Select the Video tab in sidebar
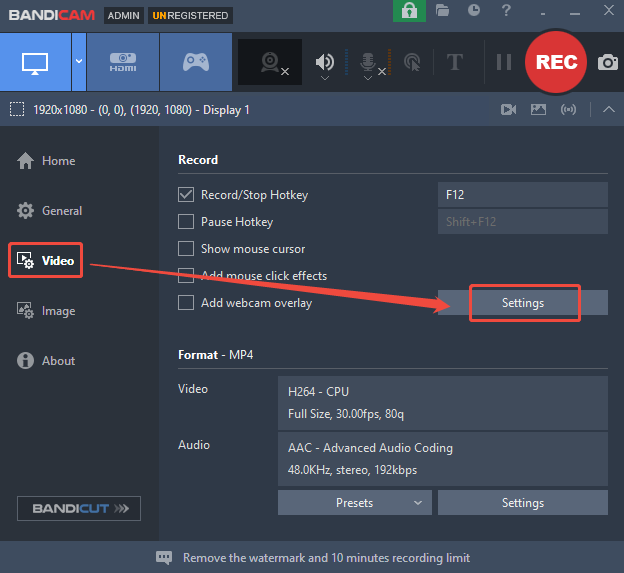 click(x=45, y=260)
